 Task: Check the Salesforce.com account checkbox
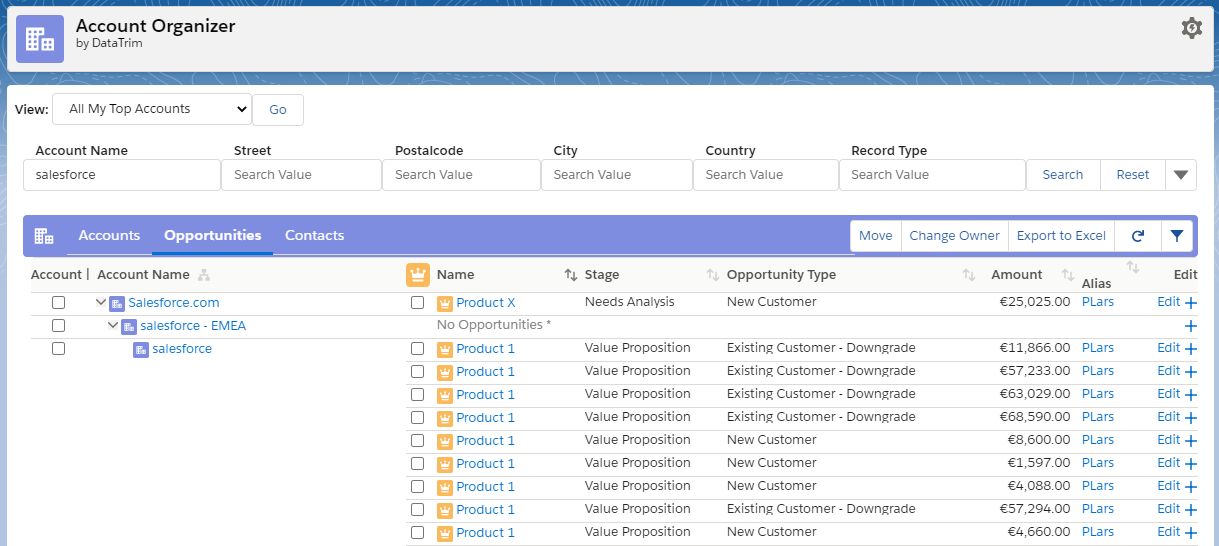tap(58, 302)
